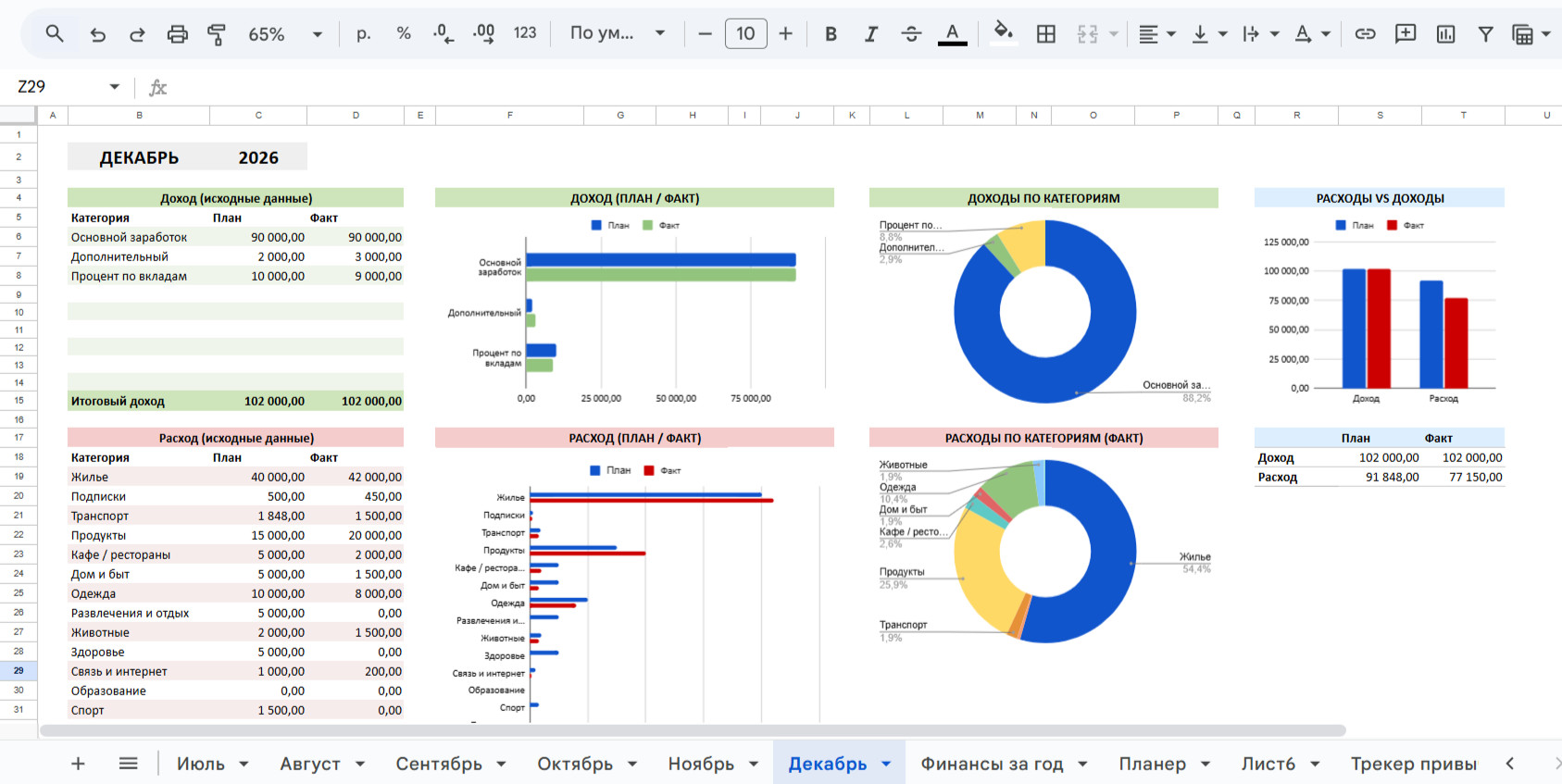Toggle strikethrough formatting
The height and width of the screenshot is (784, 1562).
coord(911,34)
